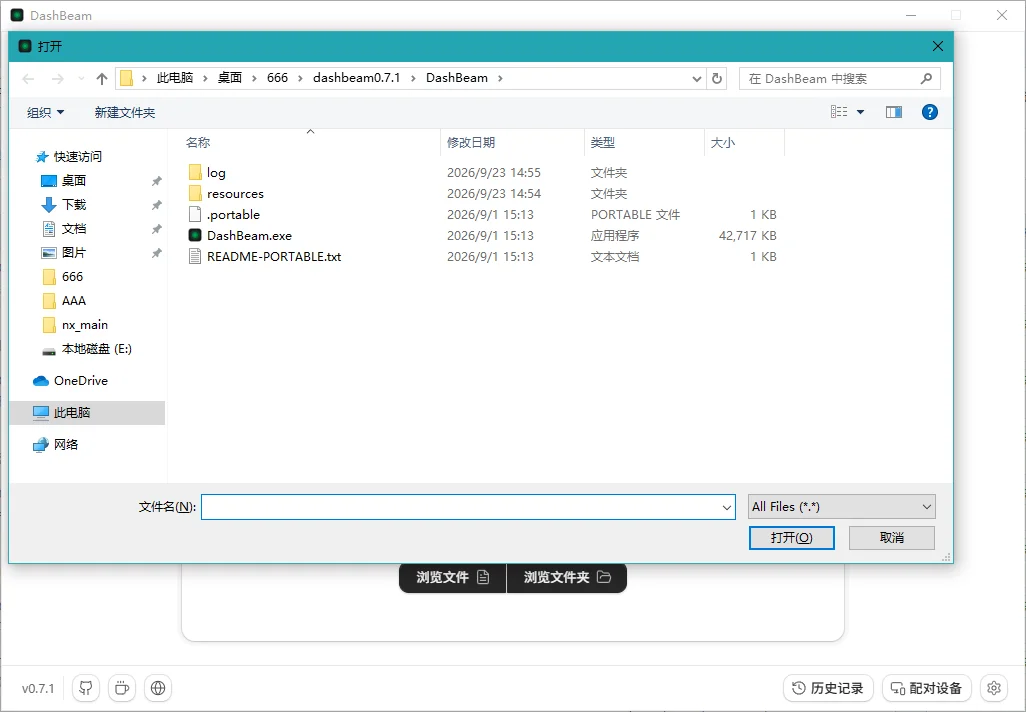Open DashBeam settings gear icon
Viewport: 1026px width, 712px height.
point(994,688)
